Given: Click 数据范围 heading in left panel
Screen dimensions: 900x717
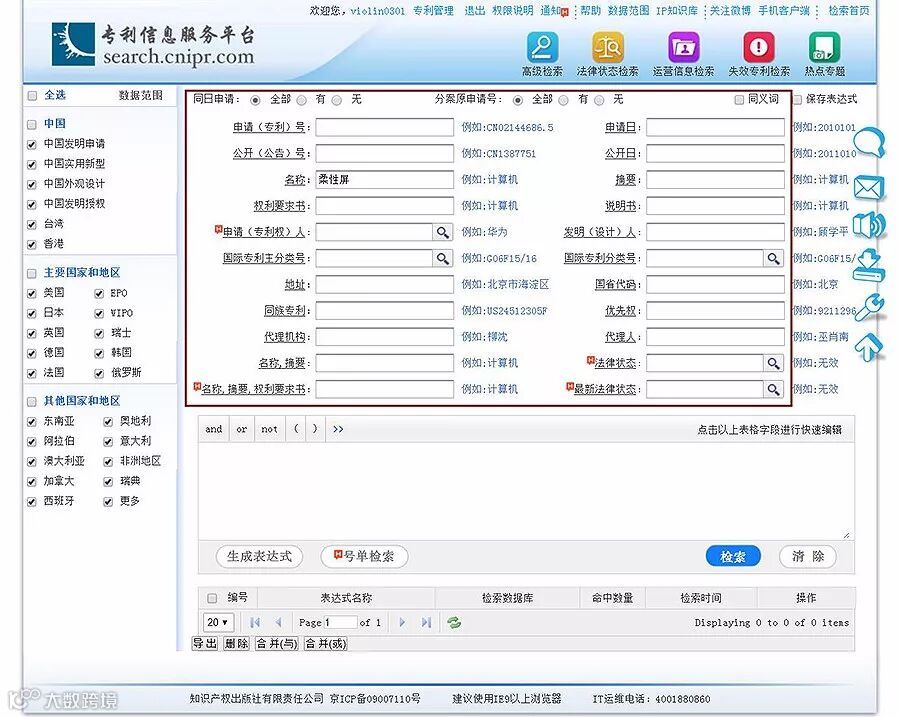Looking at the screenshot, I should [141, 95].
